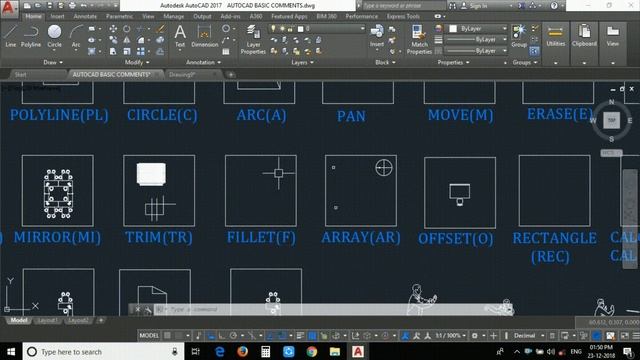Toggle the grid display in status bar
The image size is (640, 360).
(x=167, y=336)
